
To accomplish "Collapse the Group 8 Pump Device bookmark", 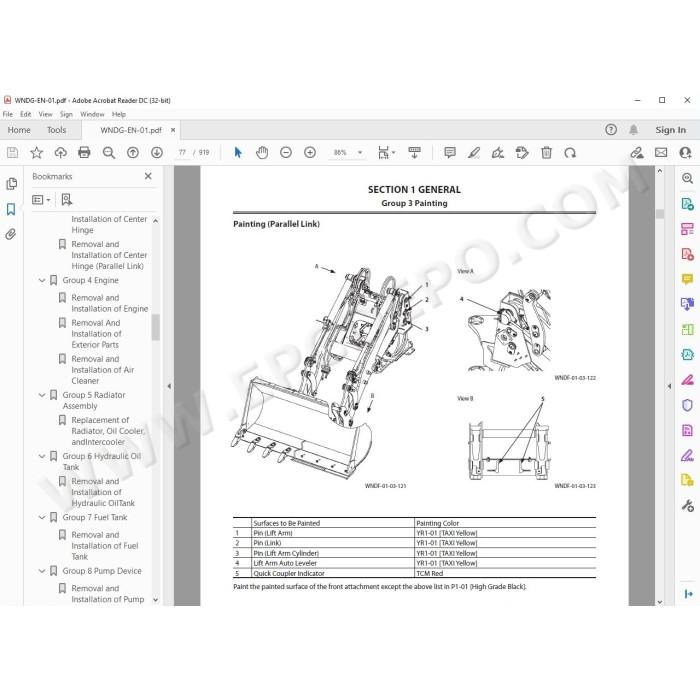I will click(42, 571).
